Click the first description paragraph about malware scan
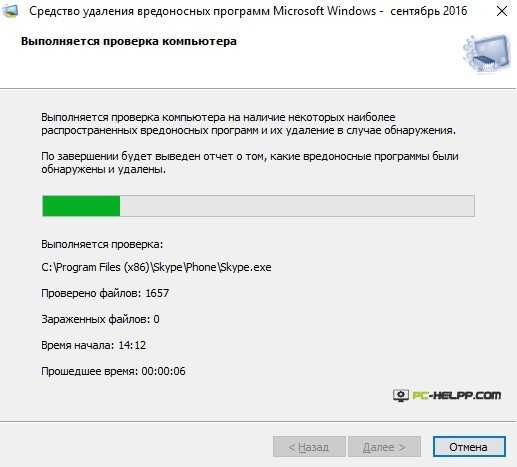 pos(248,124)
